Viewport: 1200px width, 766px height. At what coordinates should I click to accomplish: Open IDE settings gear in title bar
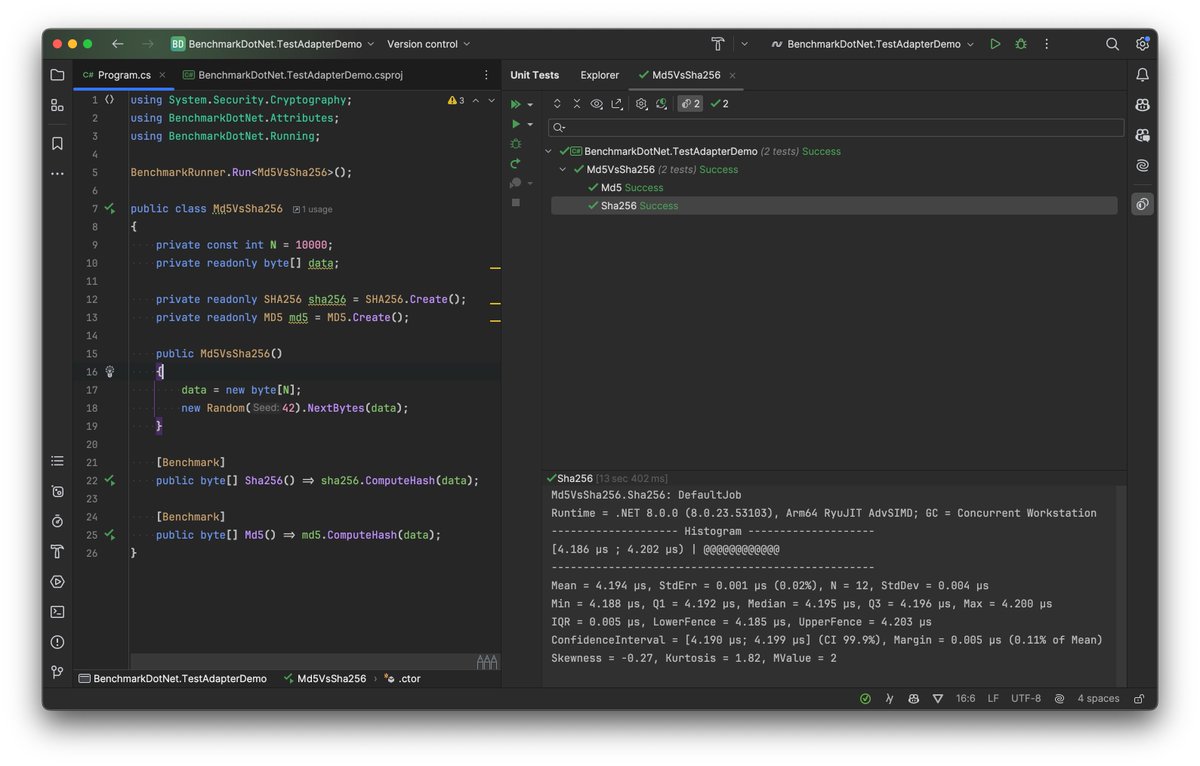click(x=1142, y=44)
